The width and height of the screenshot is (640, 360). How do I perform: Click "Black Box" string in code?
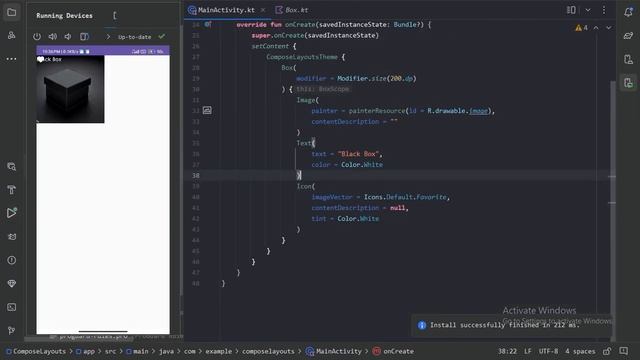[358, 154]
